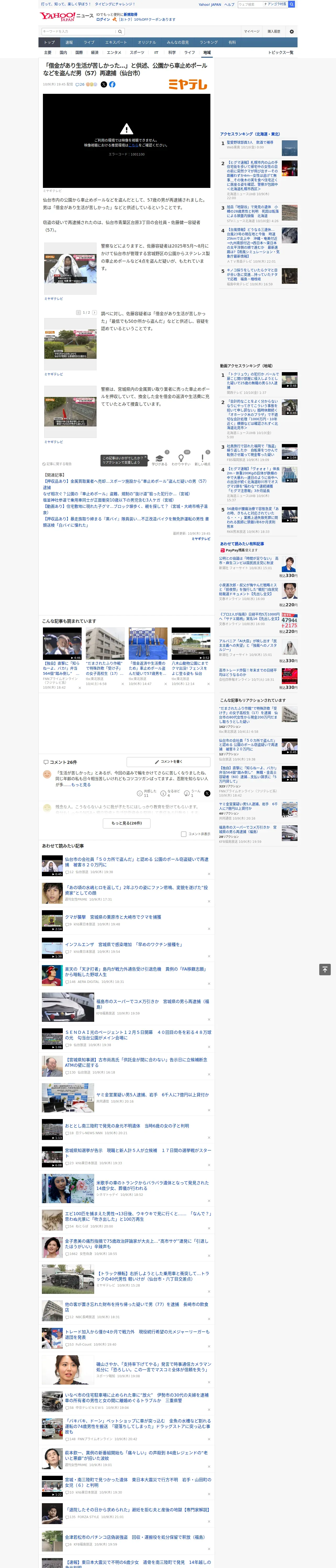Open settings with the gear icon
Viewport: 336px width, 1568px height.
[292, 32]
